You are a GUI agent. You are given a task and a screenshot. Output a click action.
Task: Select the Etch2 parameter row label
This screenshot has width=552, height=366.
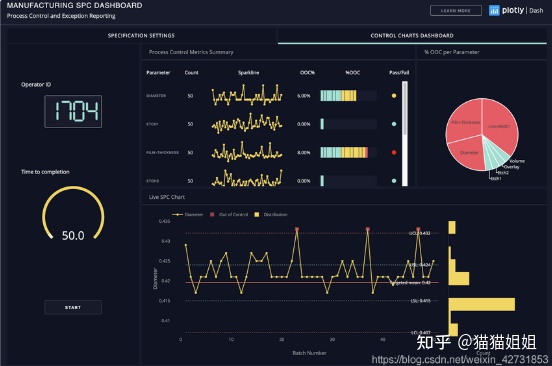[x=152, y=181]
